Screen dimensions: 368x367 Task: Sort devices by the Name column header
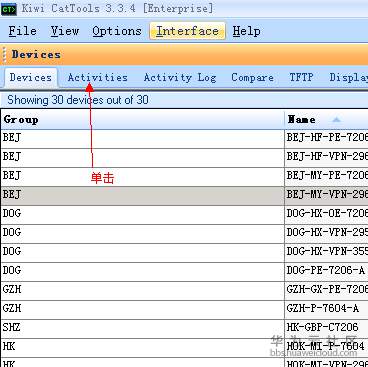click(x=326, y=119)
